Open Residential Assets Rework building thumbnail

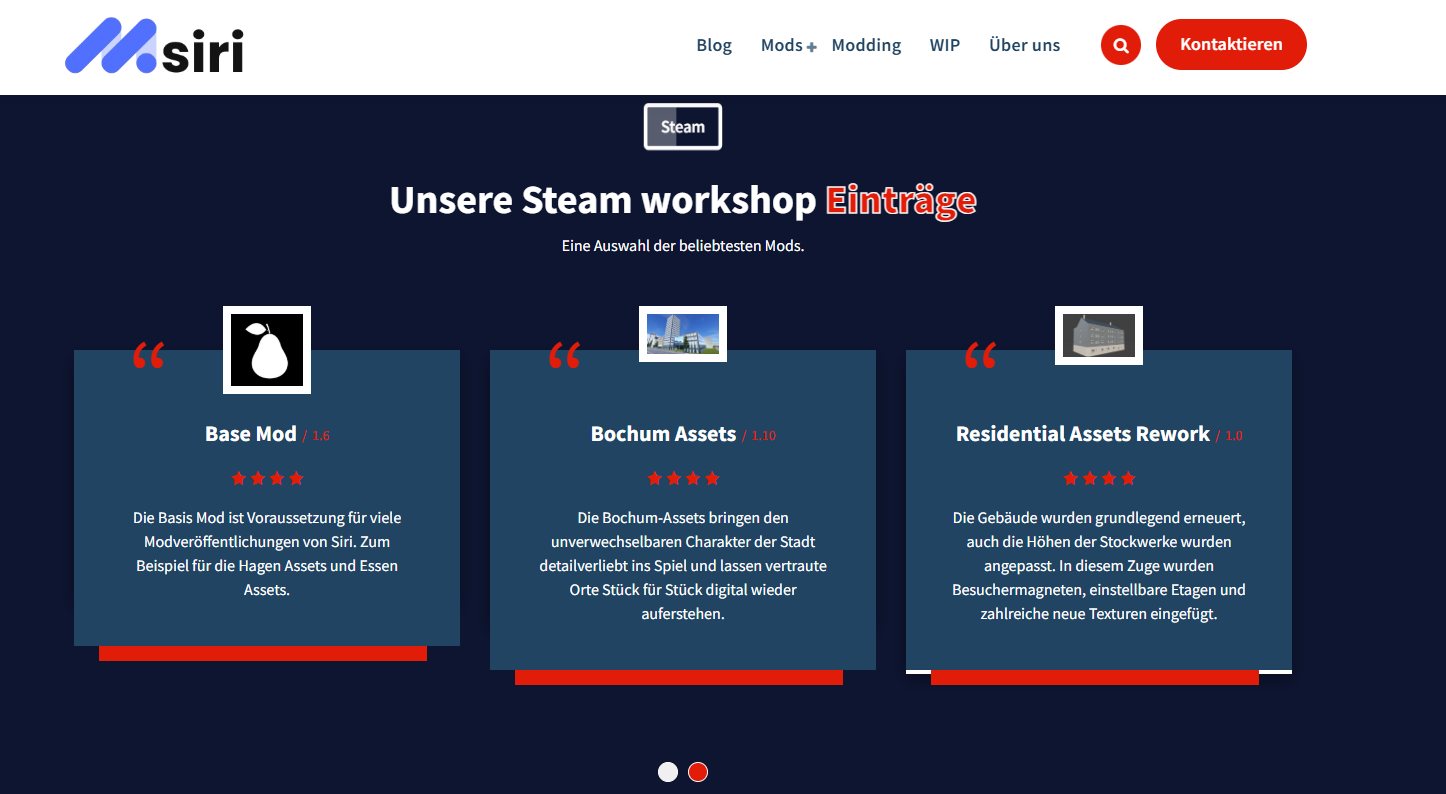(1099, 335)
